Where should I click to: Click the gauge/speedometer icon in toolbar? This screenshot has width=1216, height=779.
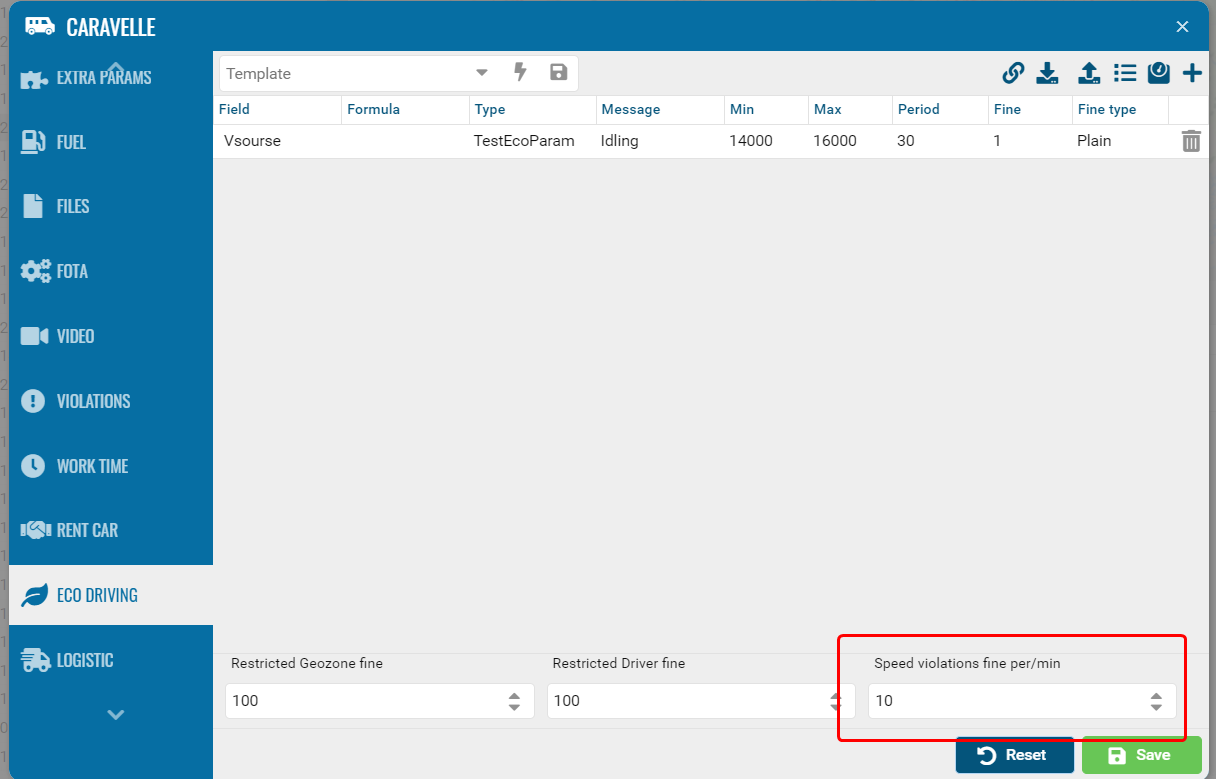point(1158,73)
